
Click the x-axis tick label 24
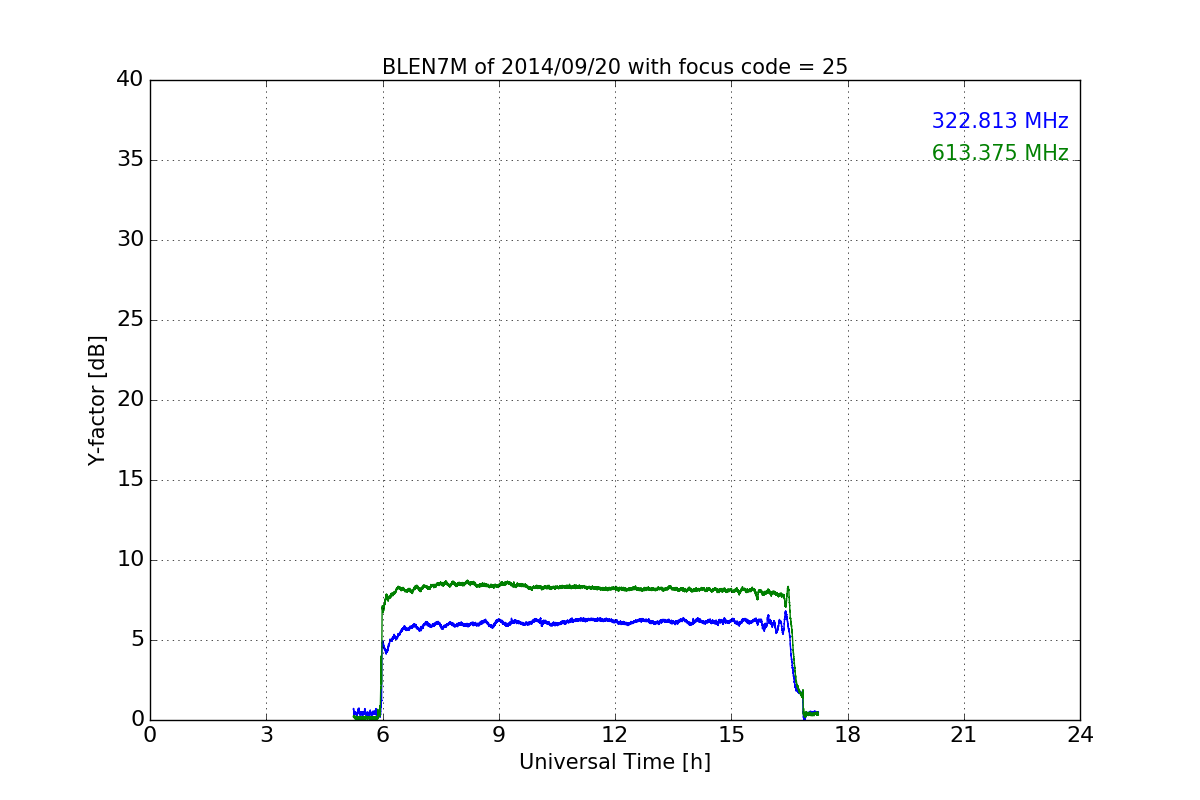point(1080,735)
